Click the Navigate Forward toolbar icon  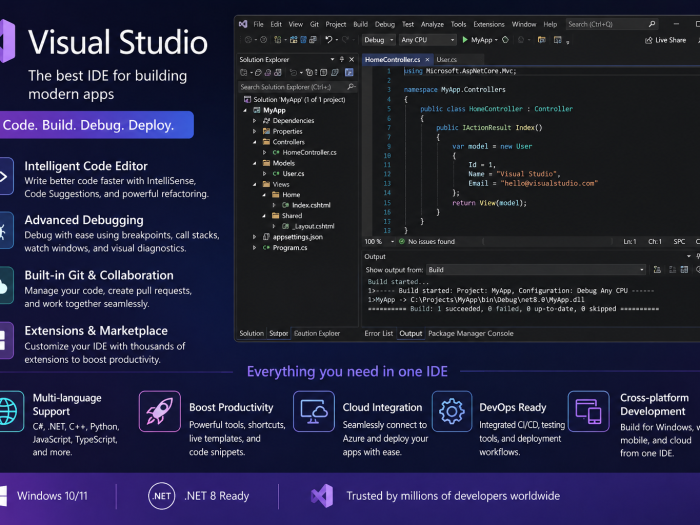point(263,40)
